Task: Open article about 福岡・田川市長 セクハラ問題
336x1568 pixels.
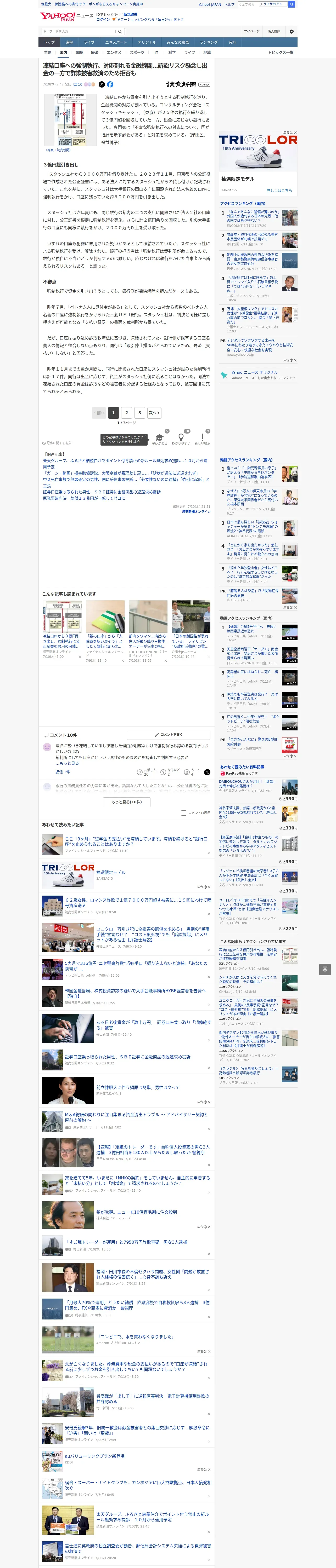Action: [153, 1275]
